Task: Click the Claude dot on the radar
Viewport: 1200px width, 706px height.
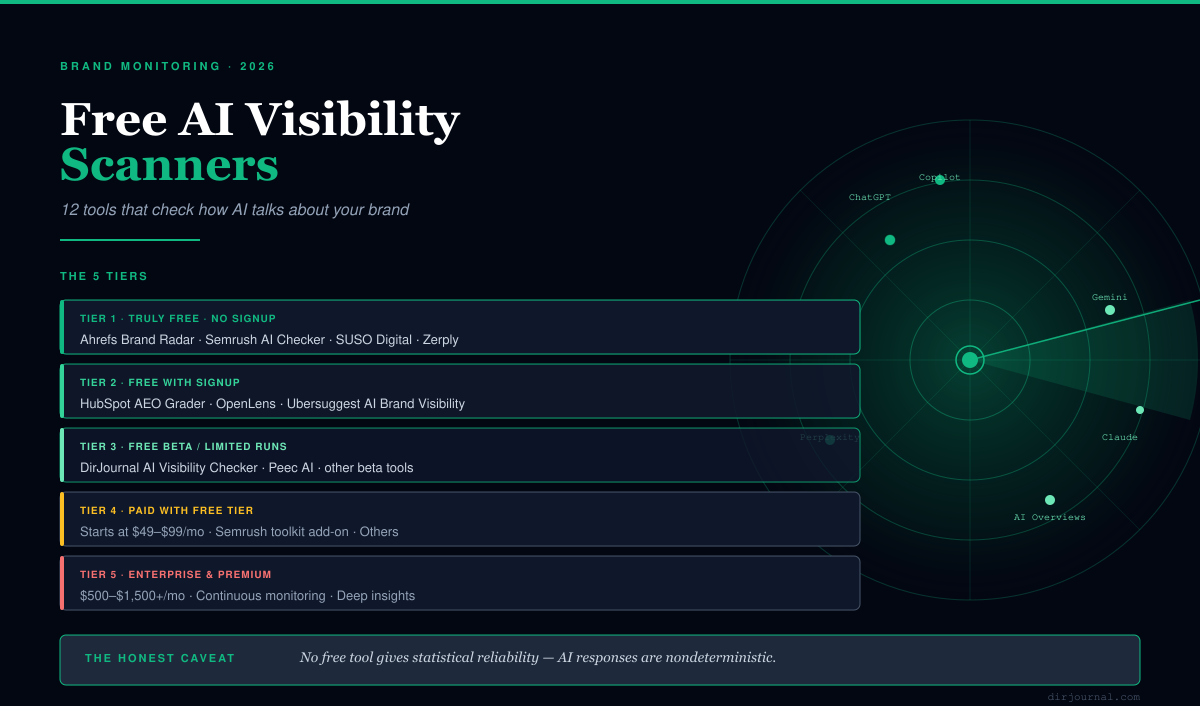Action: click(1140, 409)
